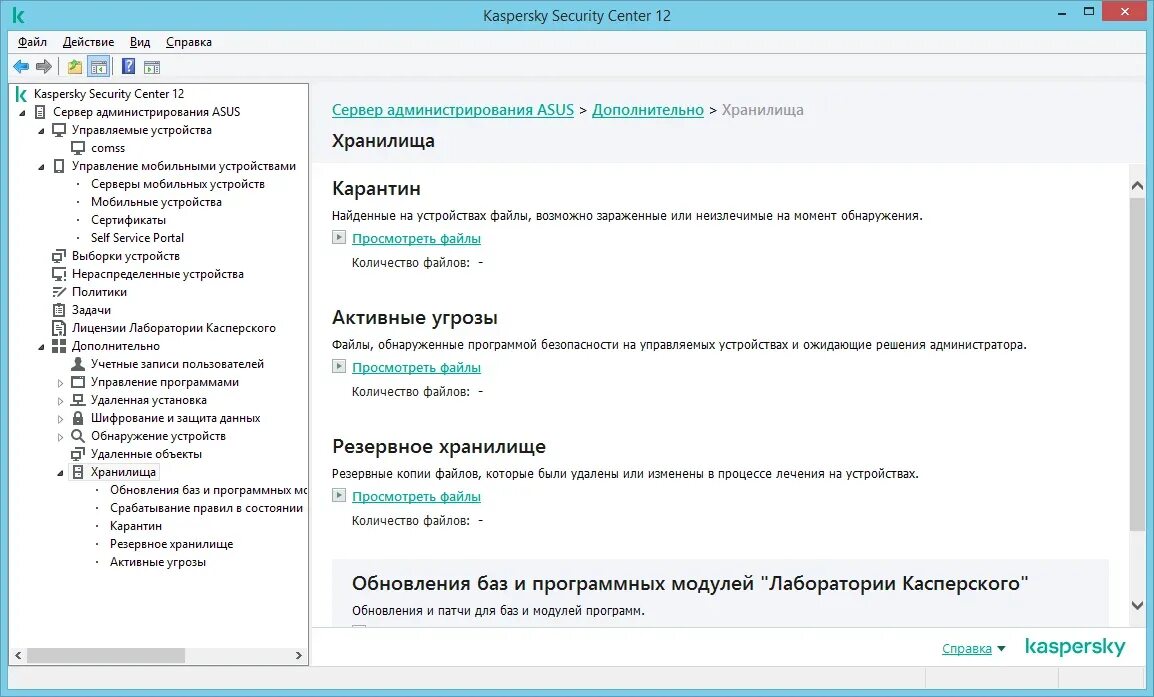Viewport: 1154px width, 697px height.
Task: Open Просмотреть файлы under Активные угрозы
Action: (416, 367)
